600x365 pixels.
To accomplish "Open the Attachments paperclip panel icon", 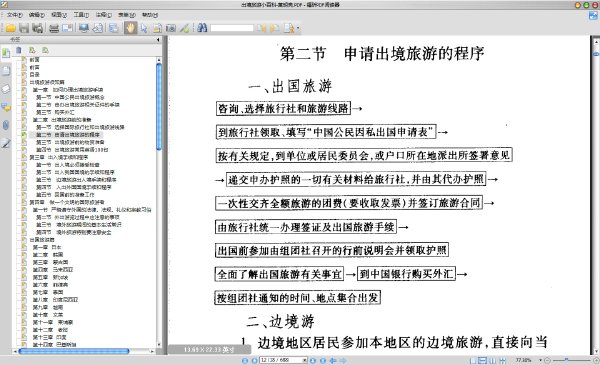I will pos(6,125).
